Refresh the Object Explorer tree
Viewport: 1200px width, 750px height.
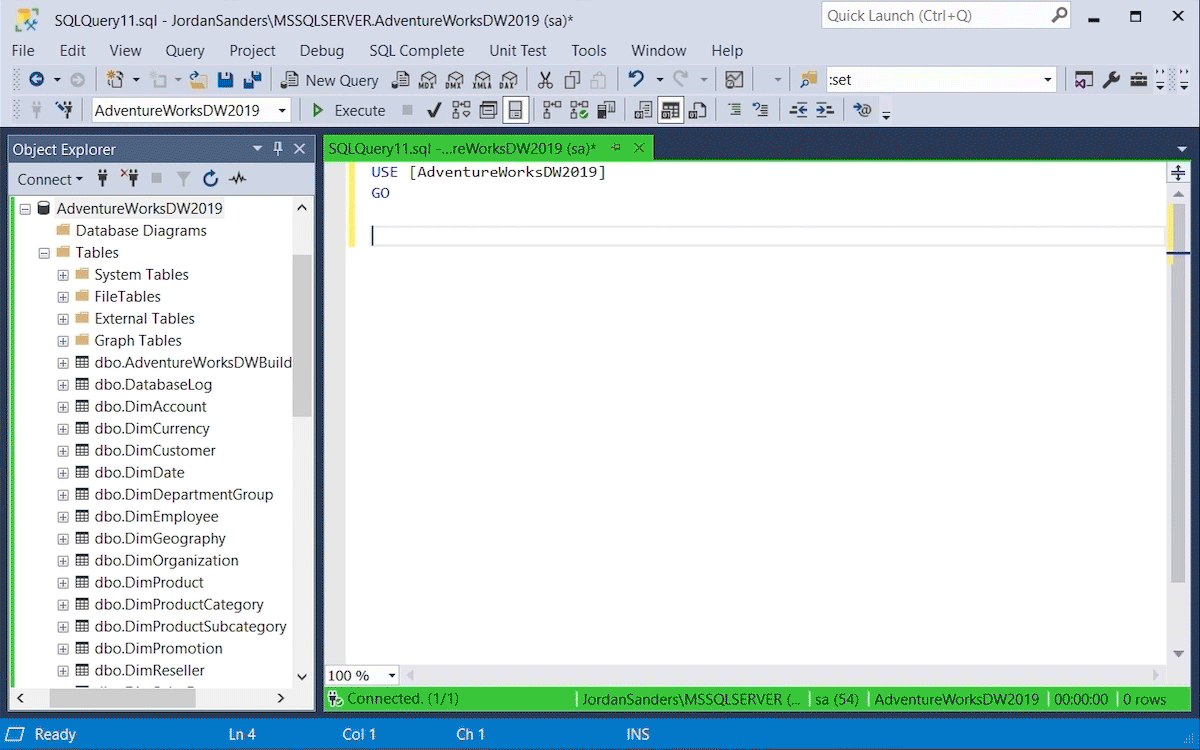[x=210, y=179]
